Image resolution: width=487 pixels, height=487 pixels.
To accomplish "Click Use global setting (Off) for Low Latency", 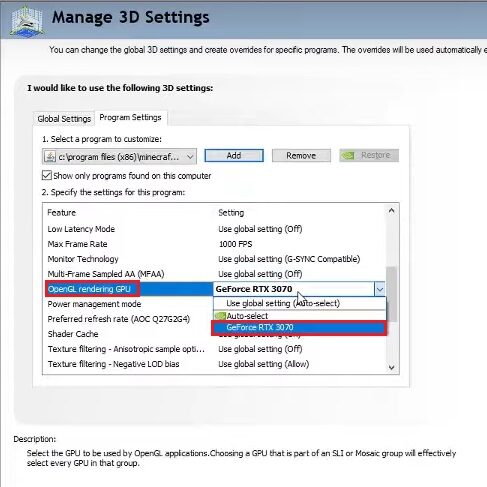I will [260, 229].
